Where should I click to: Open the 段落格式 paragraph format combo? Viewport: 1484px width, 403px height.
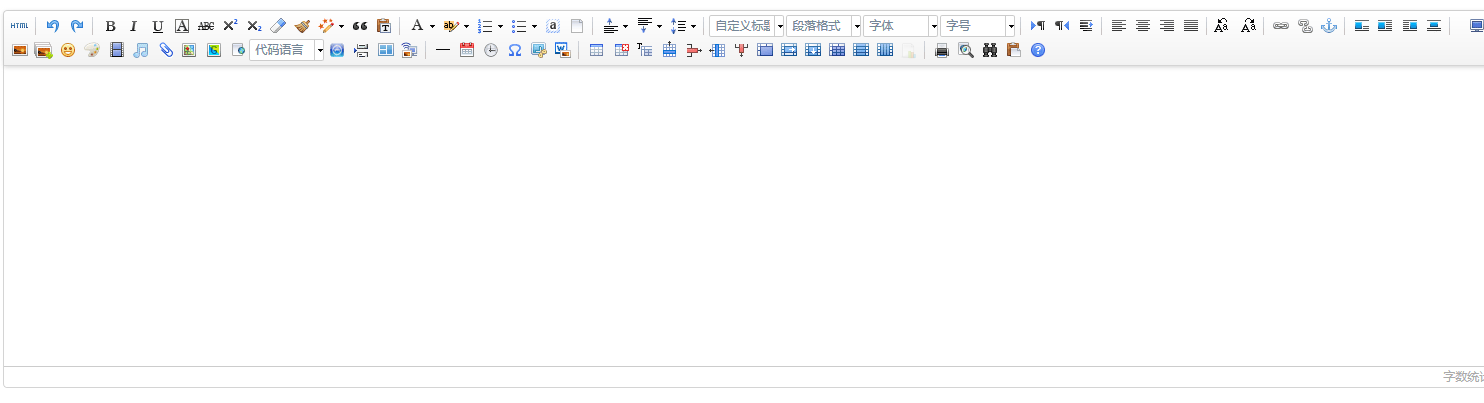[824, 26]
